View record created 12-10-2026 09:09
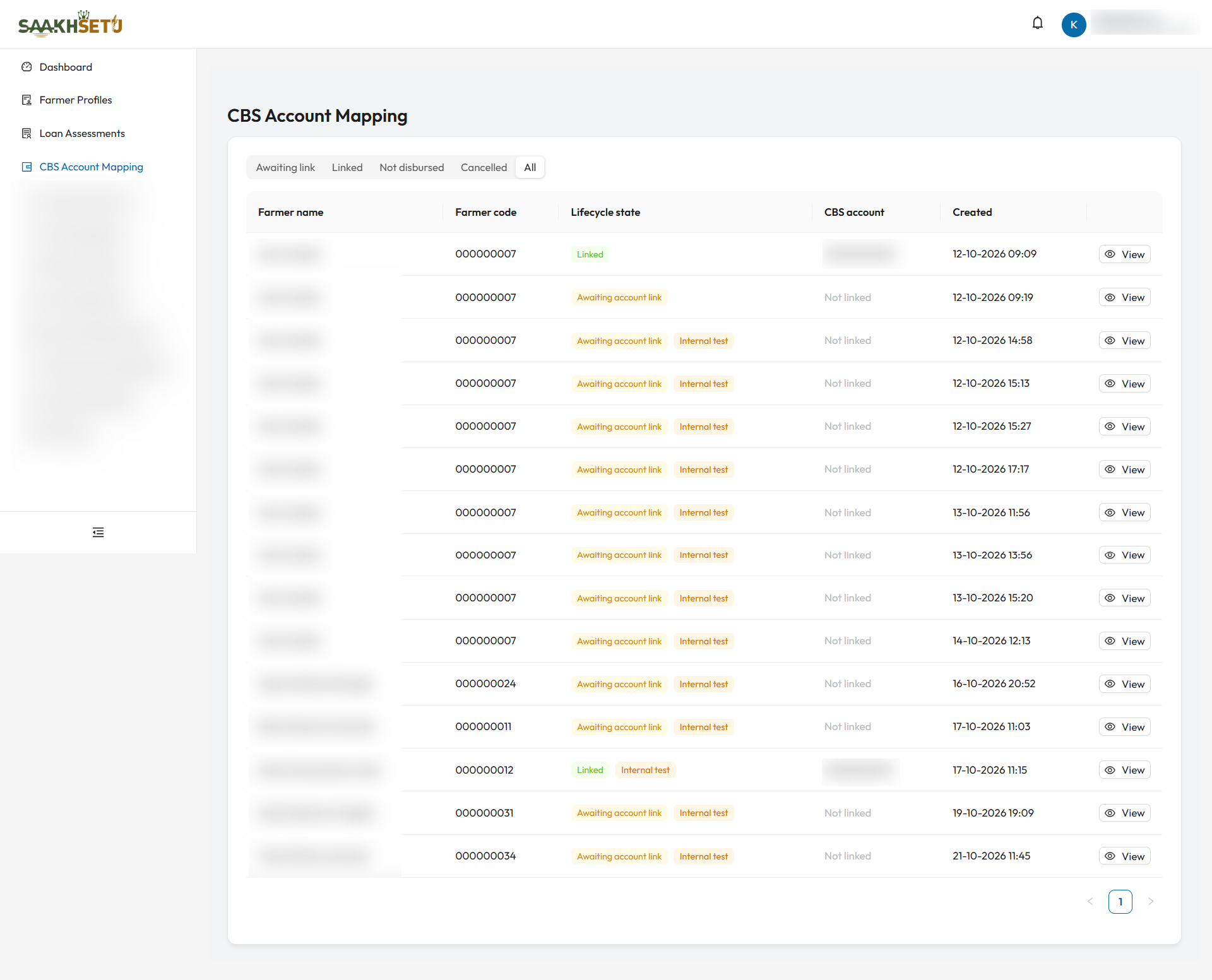1212x980 pixels. (1124, 254)
